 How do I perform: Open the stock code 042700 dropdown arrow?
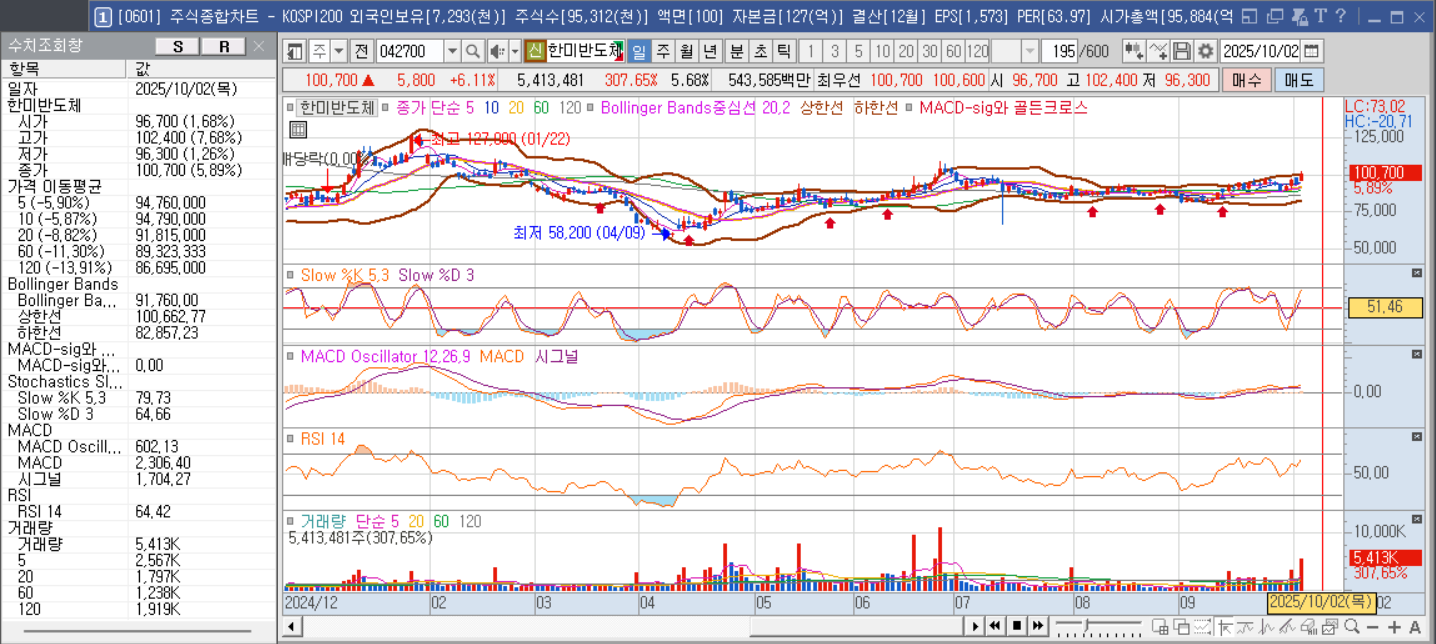(451, 52)
